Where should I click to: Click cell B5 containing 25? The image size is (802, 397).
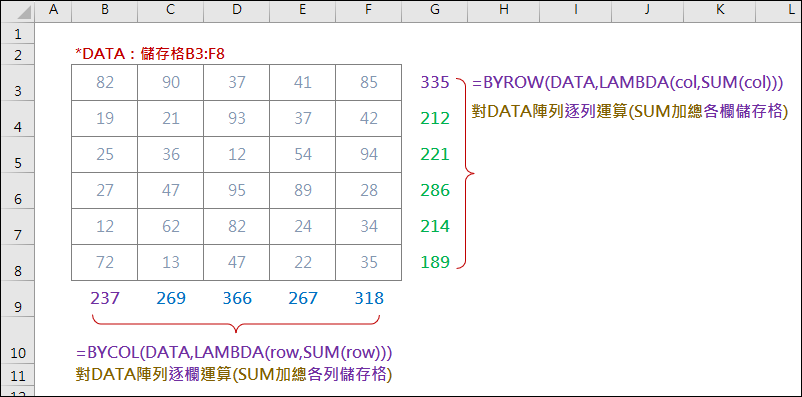tap(104, 155)
